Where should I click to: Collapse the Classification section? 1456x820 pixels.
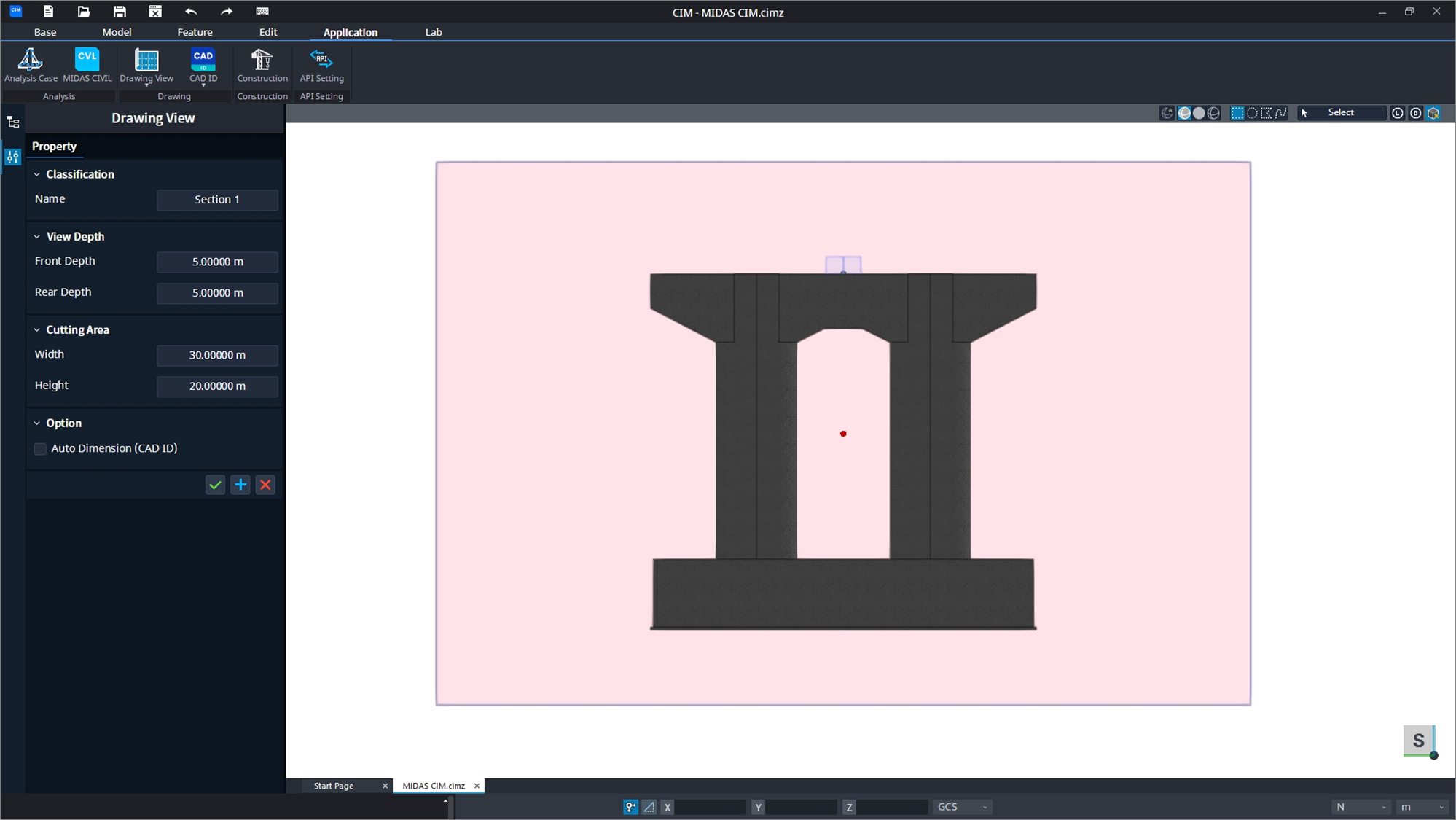pyautogui.click(x=37, y=174)
